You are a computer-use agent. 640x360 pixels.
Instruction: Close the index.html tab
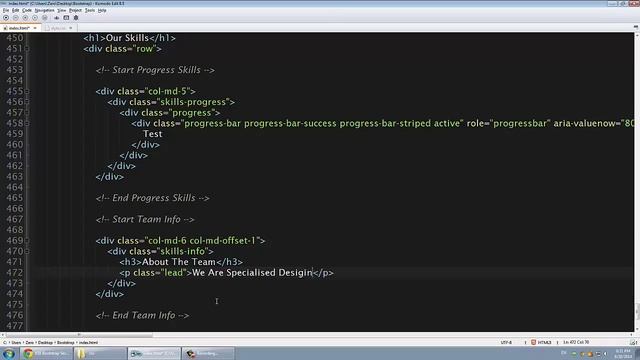tap(35, 28)
